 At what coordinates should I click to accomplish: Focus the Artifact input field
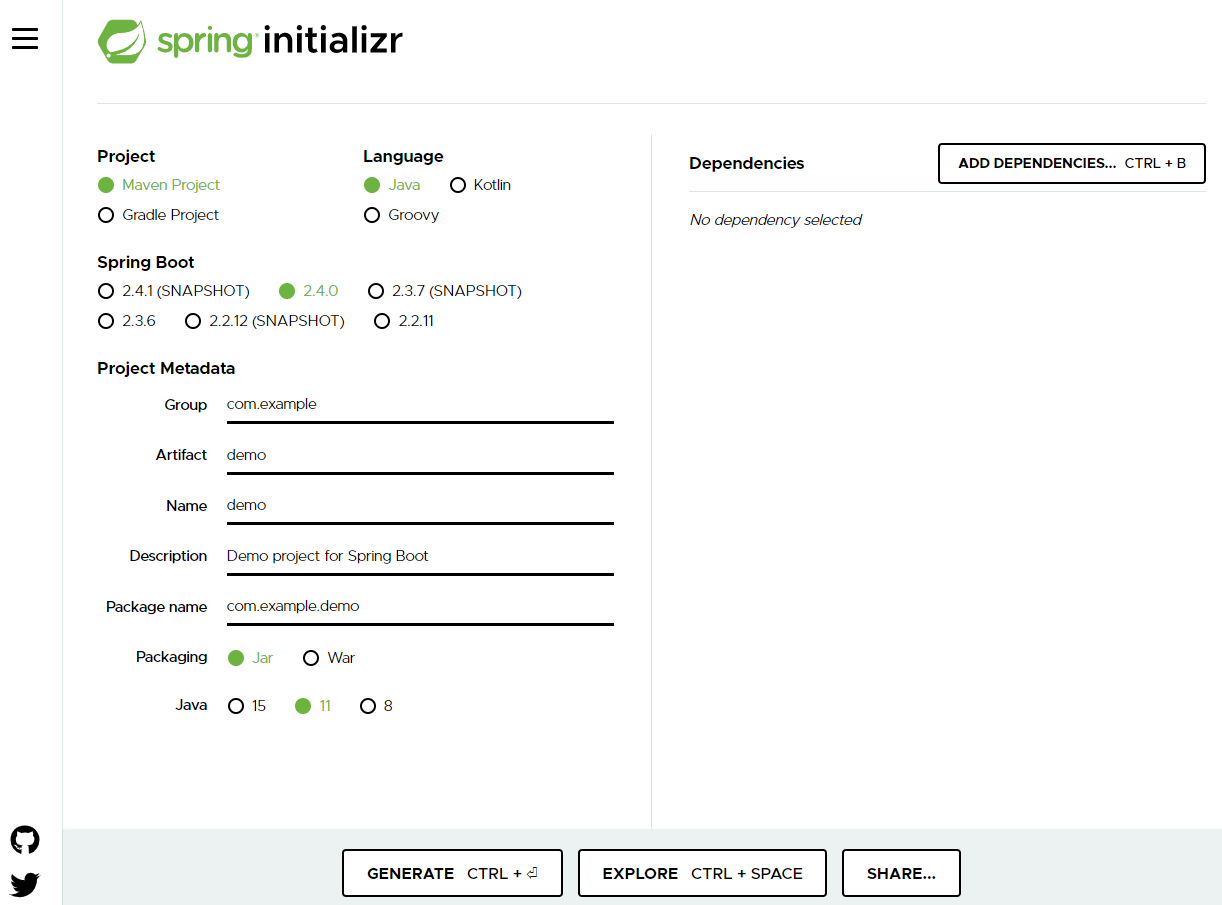coord(420,455)
